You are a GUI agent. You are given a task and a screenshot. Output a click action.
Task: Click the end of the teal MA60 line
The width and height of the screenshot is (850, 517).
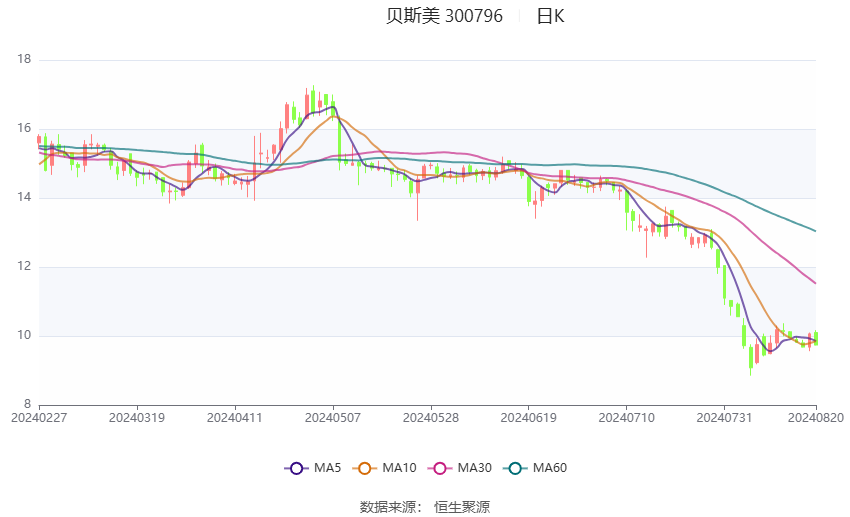tap(815, 231)
